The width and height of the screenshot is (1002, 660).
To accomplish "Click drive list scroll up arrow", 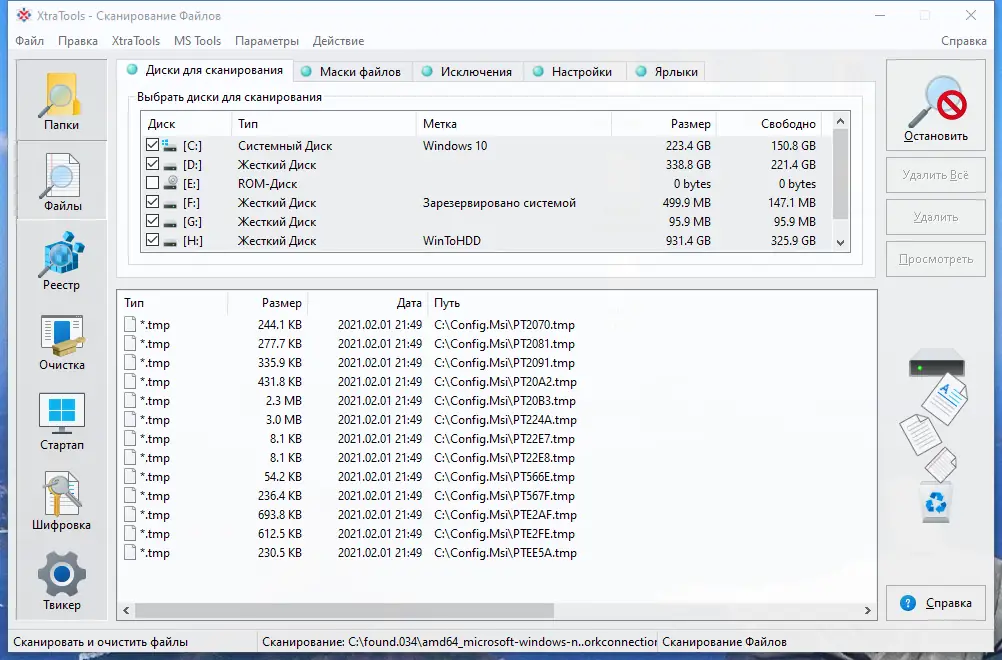I will point(840,121).
